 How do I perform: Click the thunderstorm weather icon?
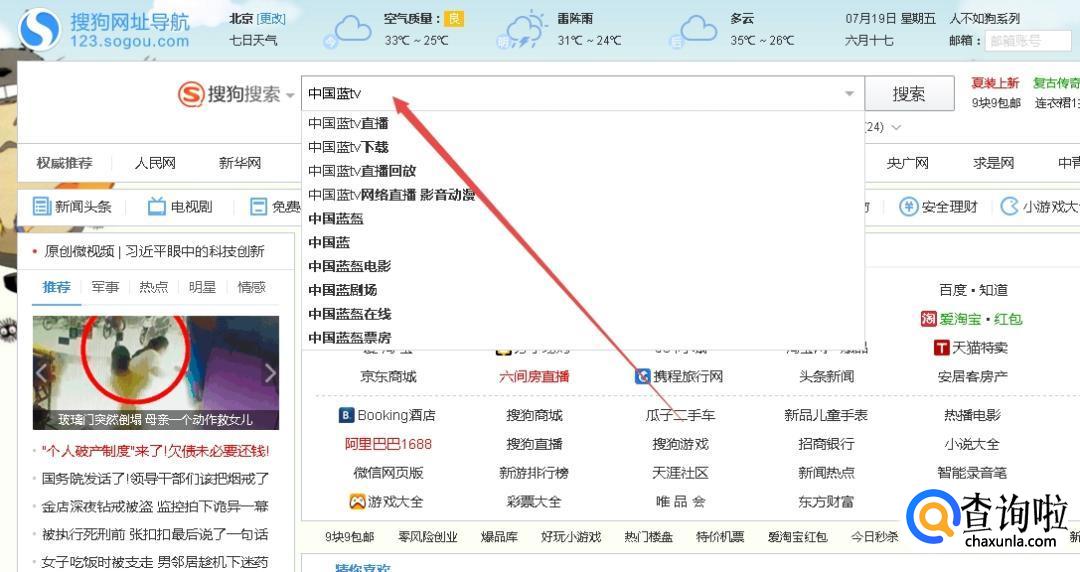coord(521,31)
